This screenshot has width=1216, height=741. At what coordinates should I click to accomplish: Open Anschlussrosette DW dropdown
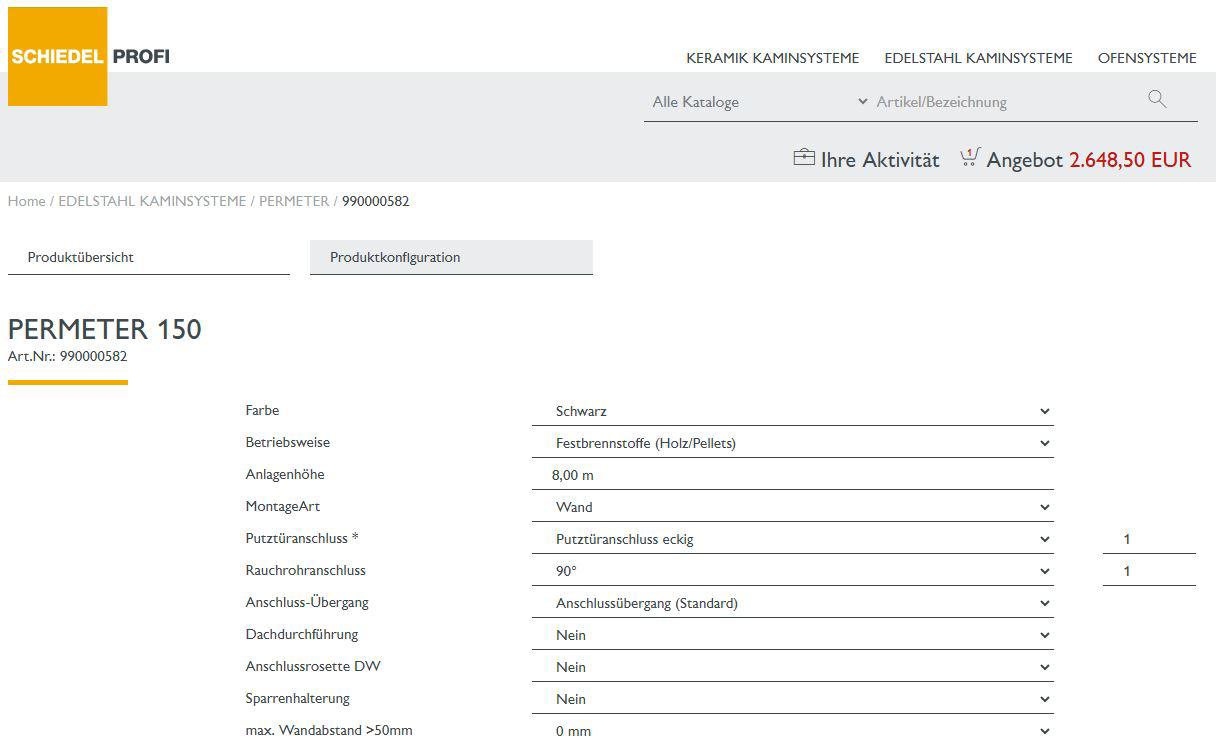click(792, 667)
